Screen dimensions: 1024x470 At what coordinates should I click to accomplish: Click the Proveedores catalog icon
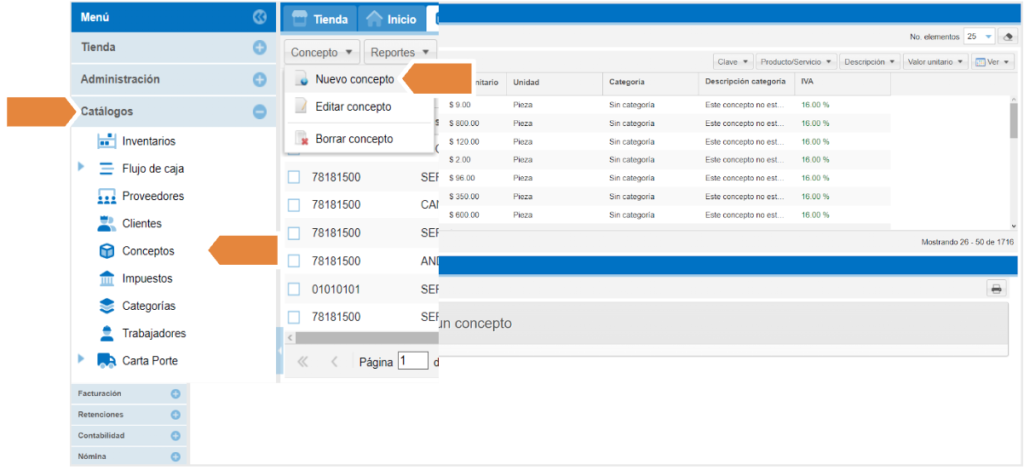click(x=107, y=196)
